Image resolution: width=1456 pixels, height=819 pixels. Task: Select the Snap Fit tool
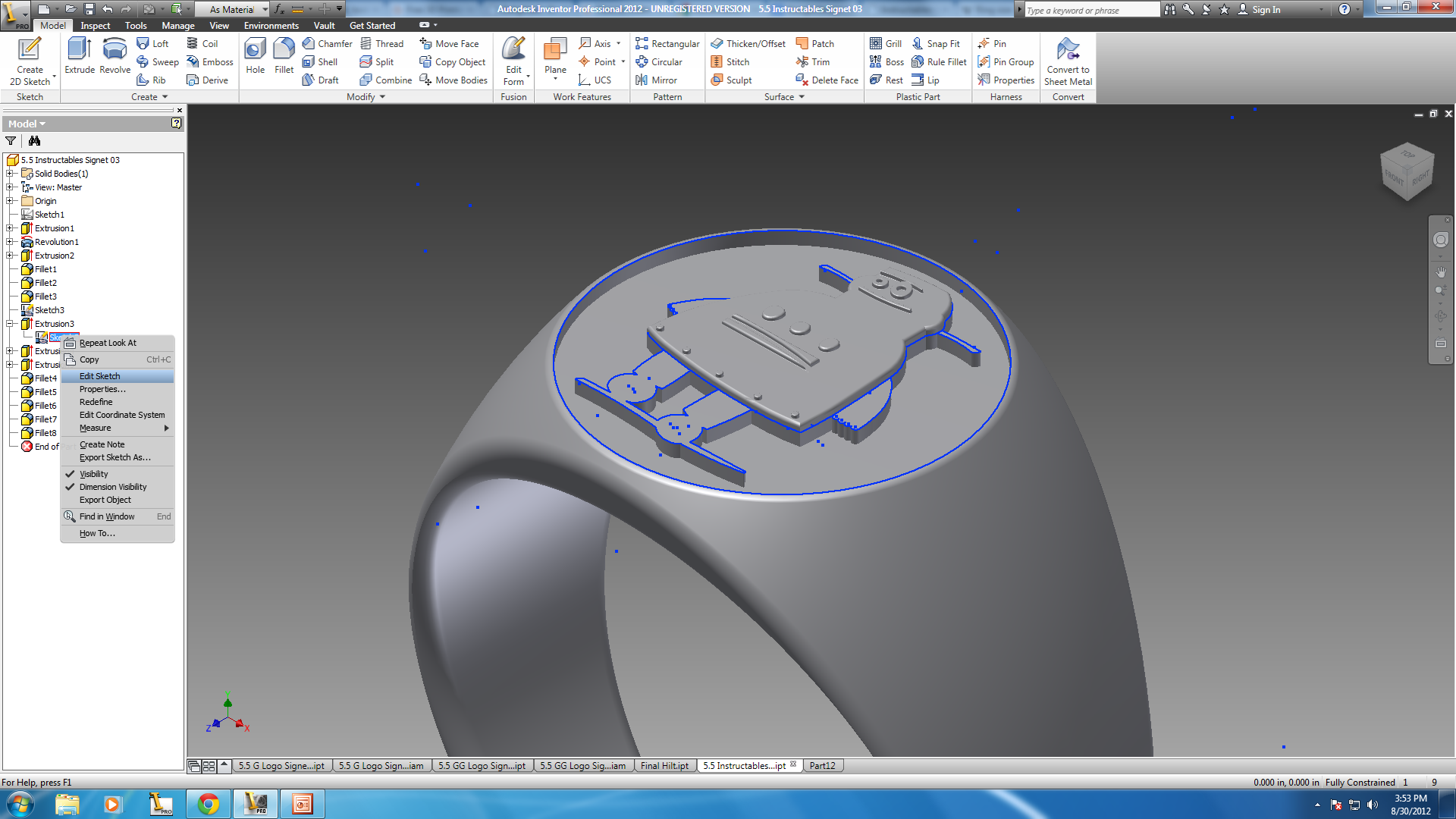coord(936,43)
